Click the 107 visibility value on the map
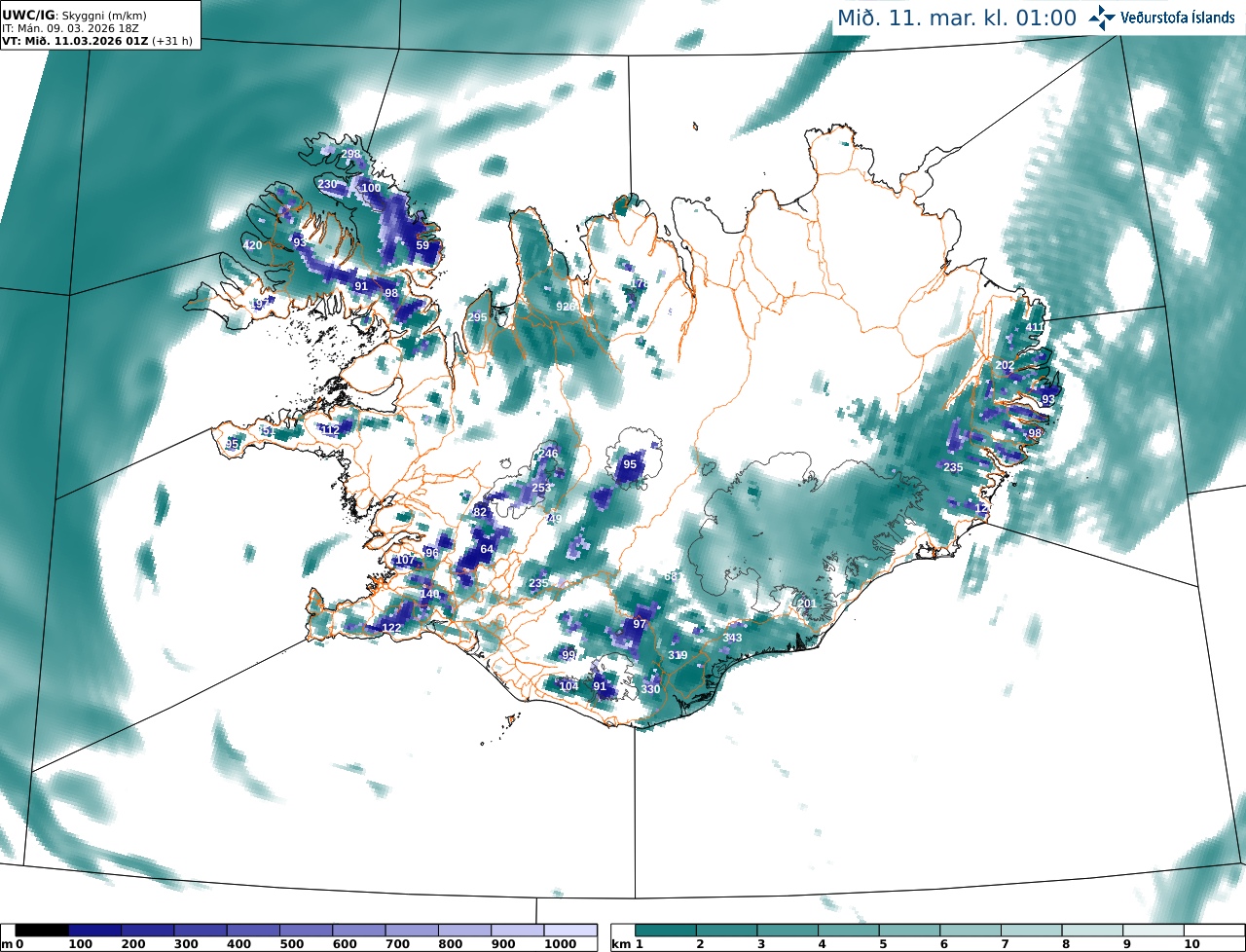Viewport: 1246px width, 952px height. click(x=406, y=560)
